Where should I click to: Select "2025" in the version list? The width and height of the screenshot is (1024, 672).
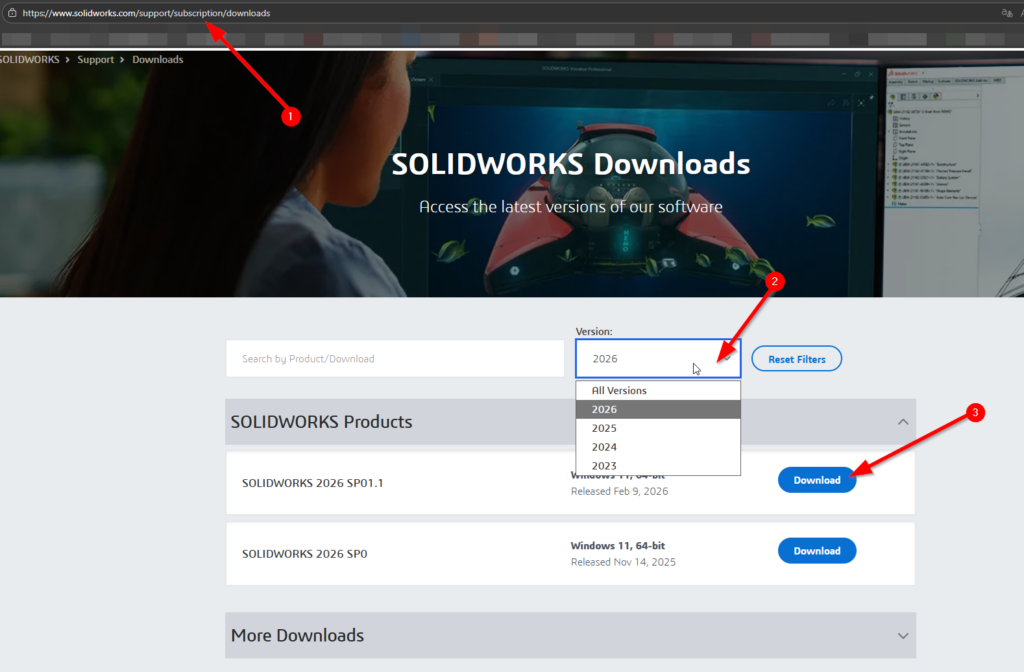[604, 427]
